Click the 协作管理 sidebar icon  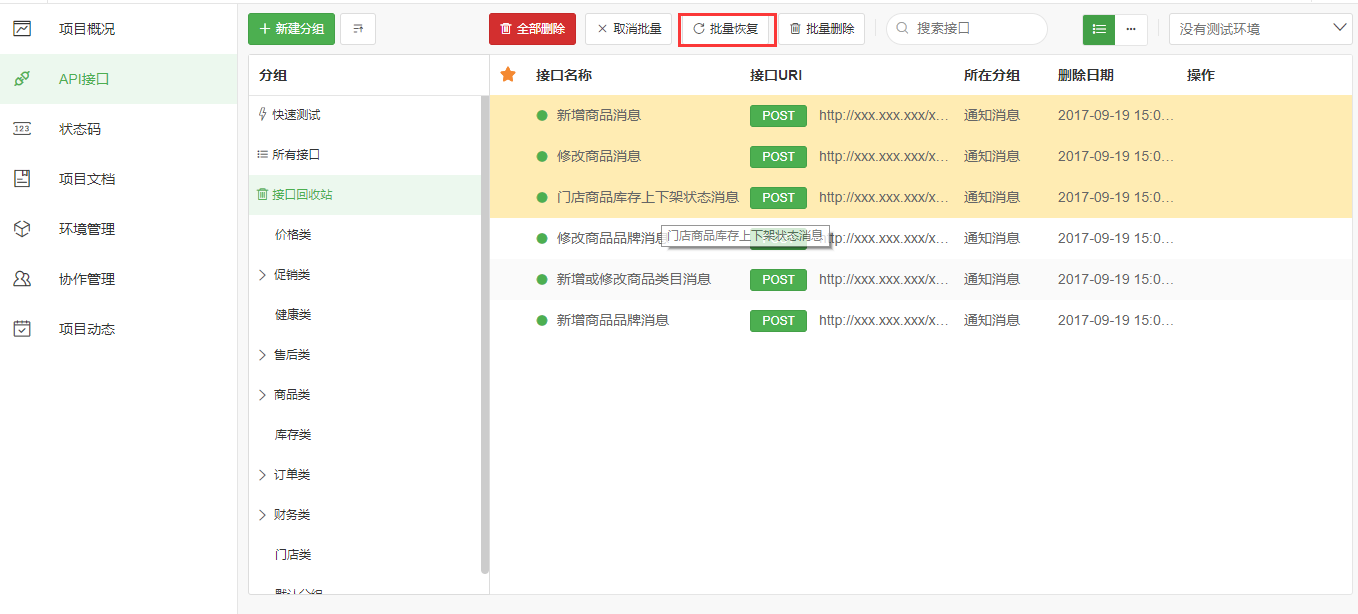coord(22,278)
